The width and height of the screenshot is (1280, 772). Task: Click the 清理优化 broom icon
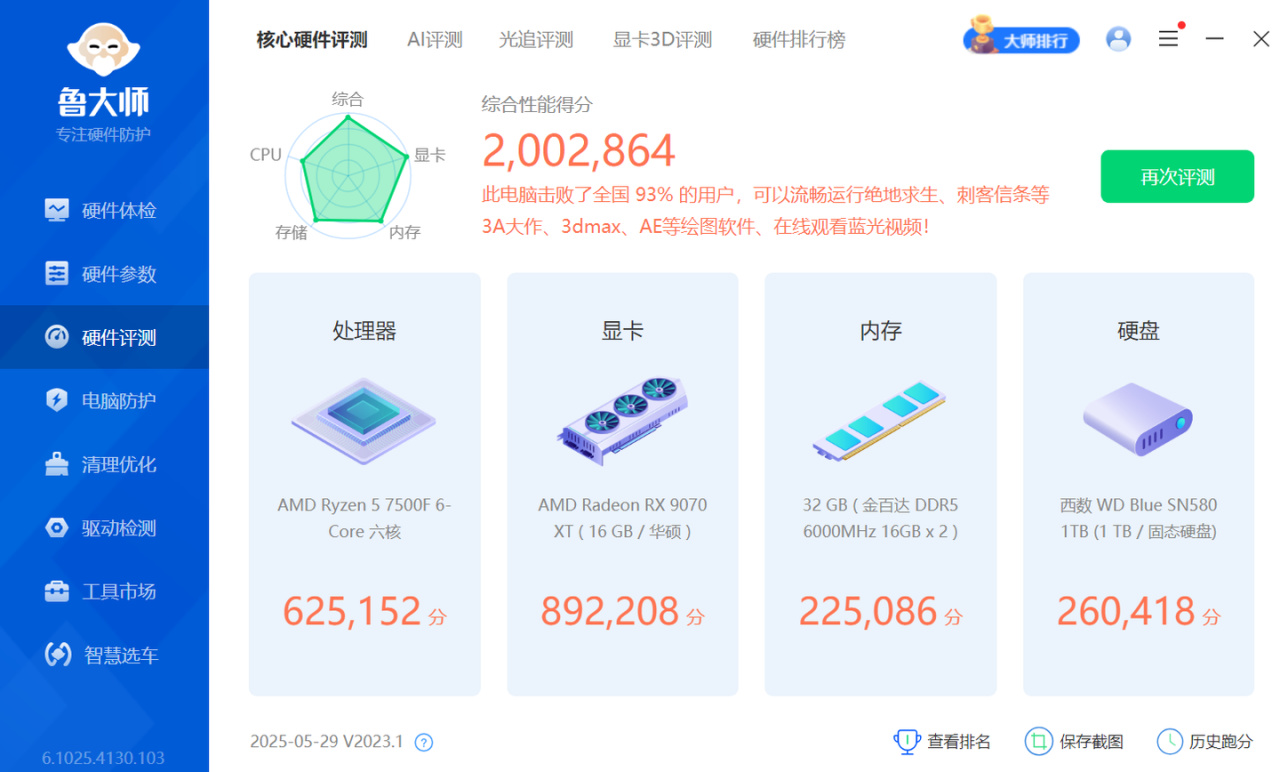click(57, 464)
